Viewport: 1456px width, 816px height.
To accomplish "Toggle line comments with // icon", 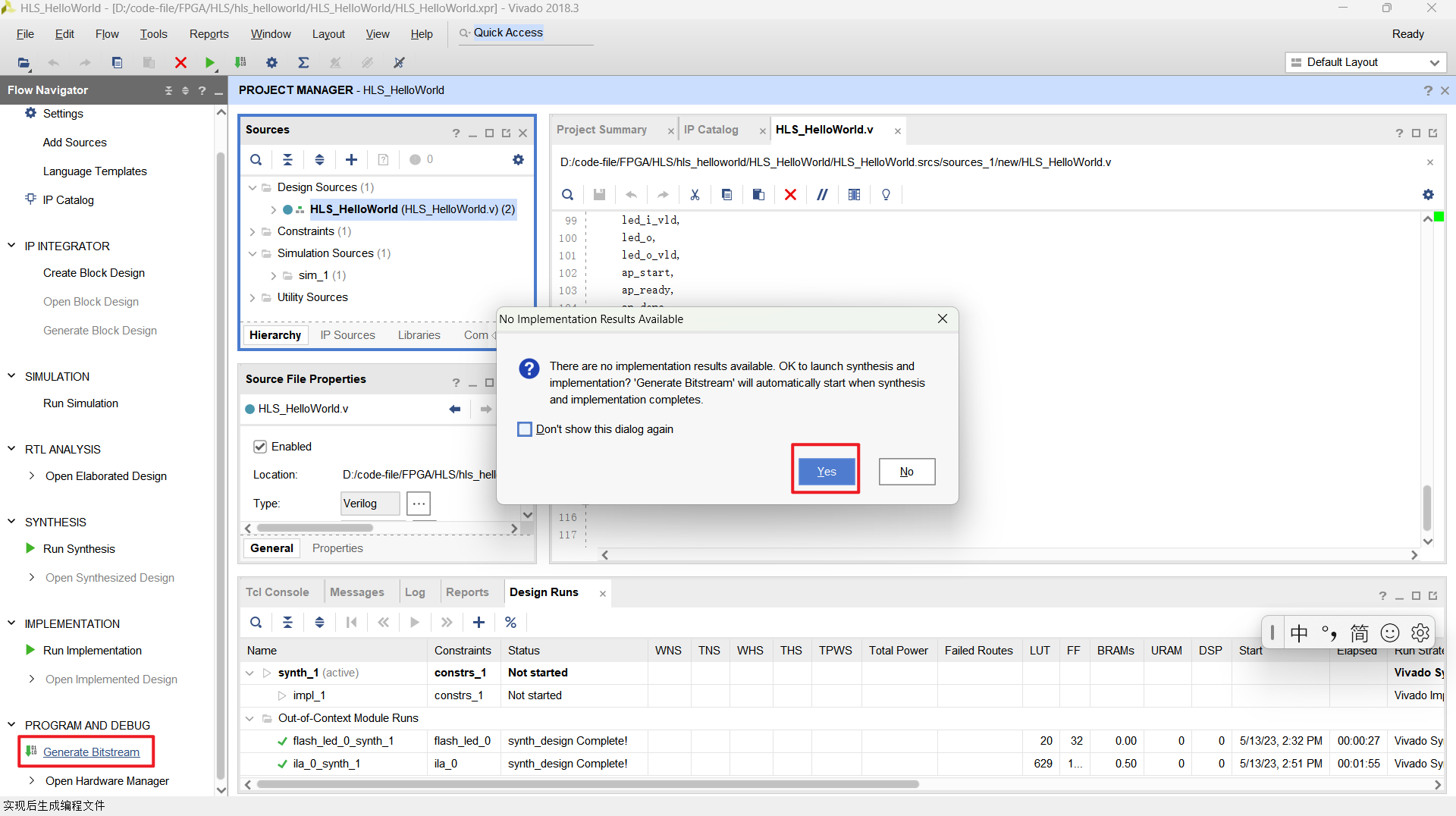I will pyautogui.click(x=822, y=195).
